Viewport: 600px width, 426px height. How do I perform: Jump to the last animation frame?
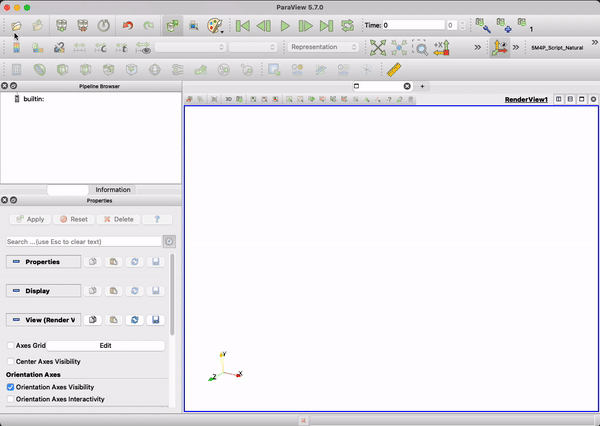326,25
